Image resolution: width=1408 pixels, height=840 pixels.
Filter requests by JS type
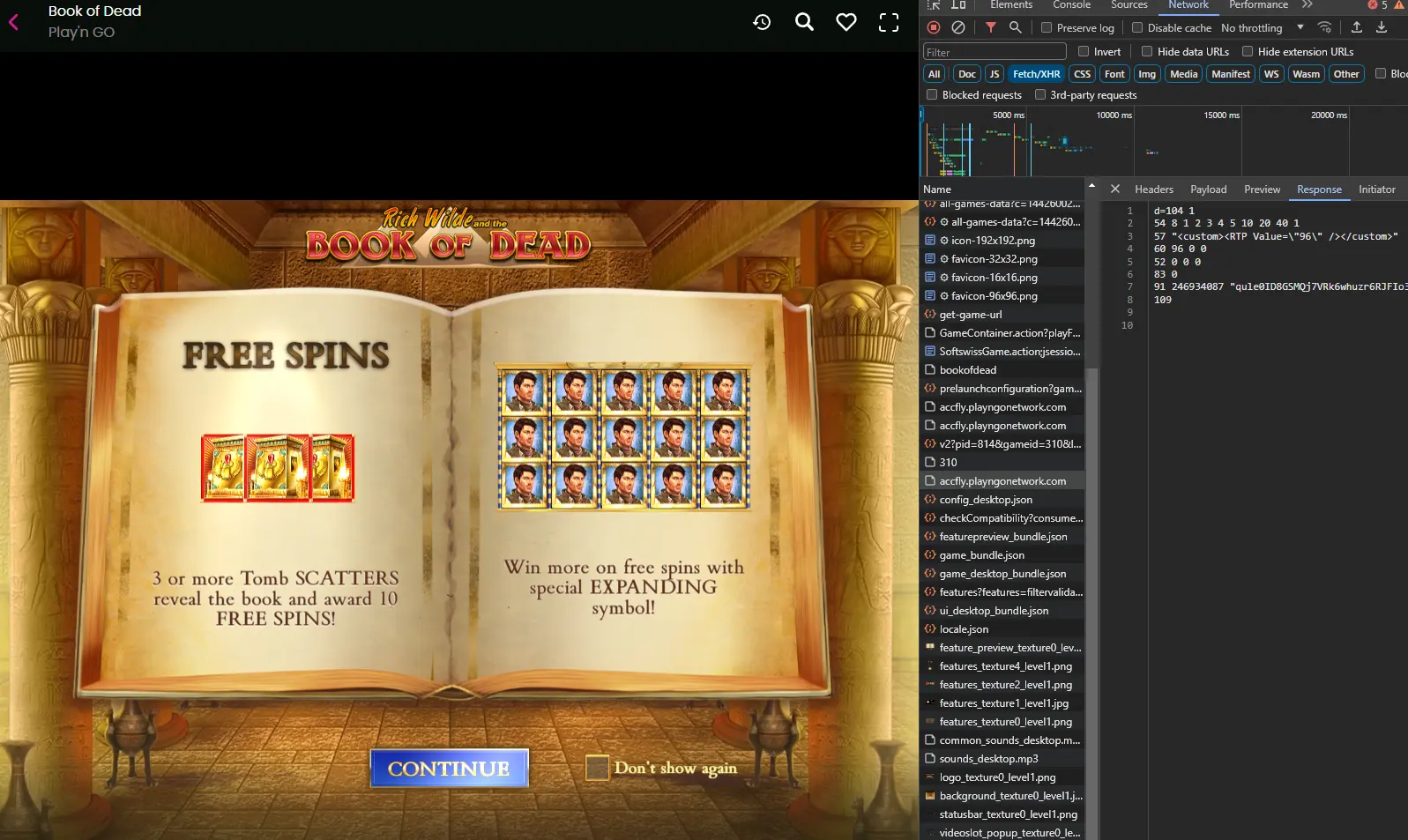tap(995, 74)
